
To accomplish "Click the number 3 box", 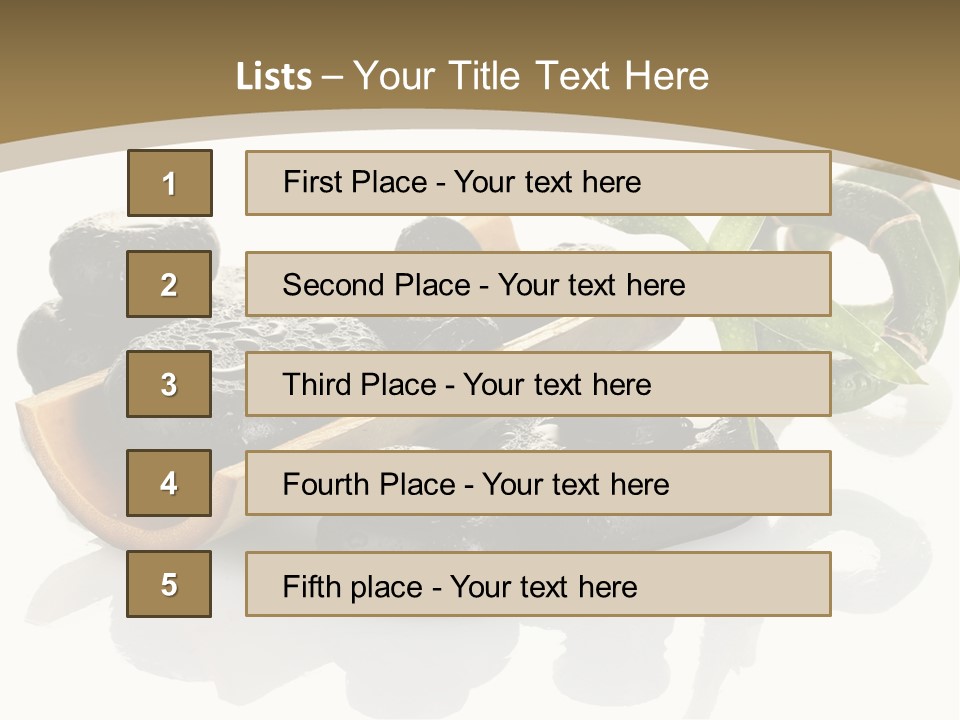I will [x=169, y=384].
